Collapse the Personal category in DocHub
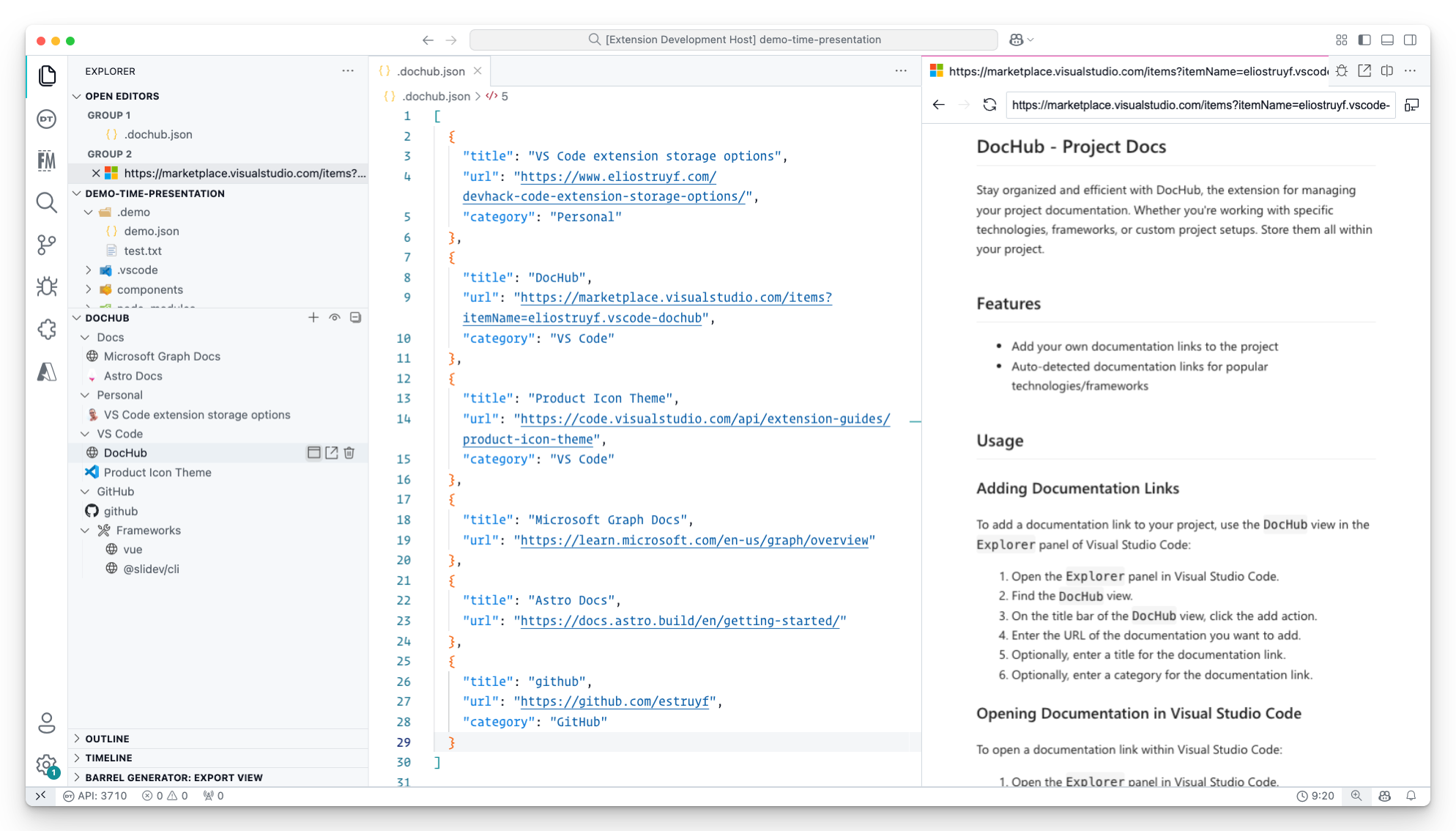 click(119, 395)
